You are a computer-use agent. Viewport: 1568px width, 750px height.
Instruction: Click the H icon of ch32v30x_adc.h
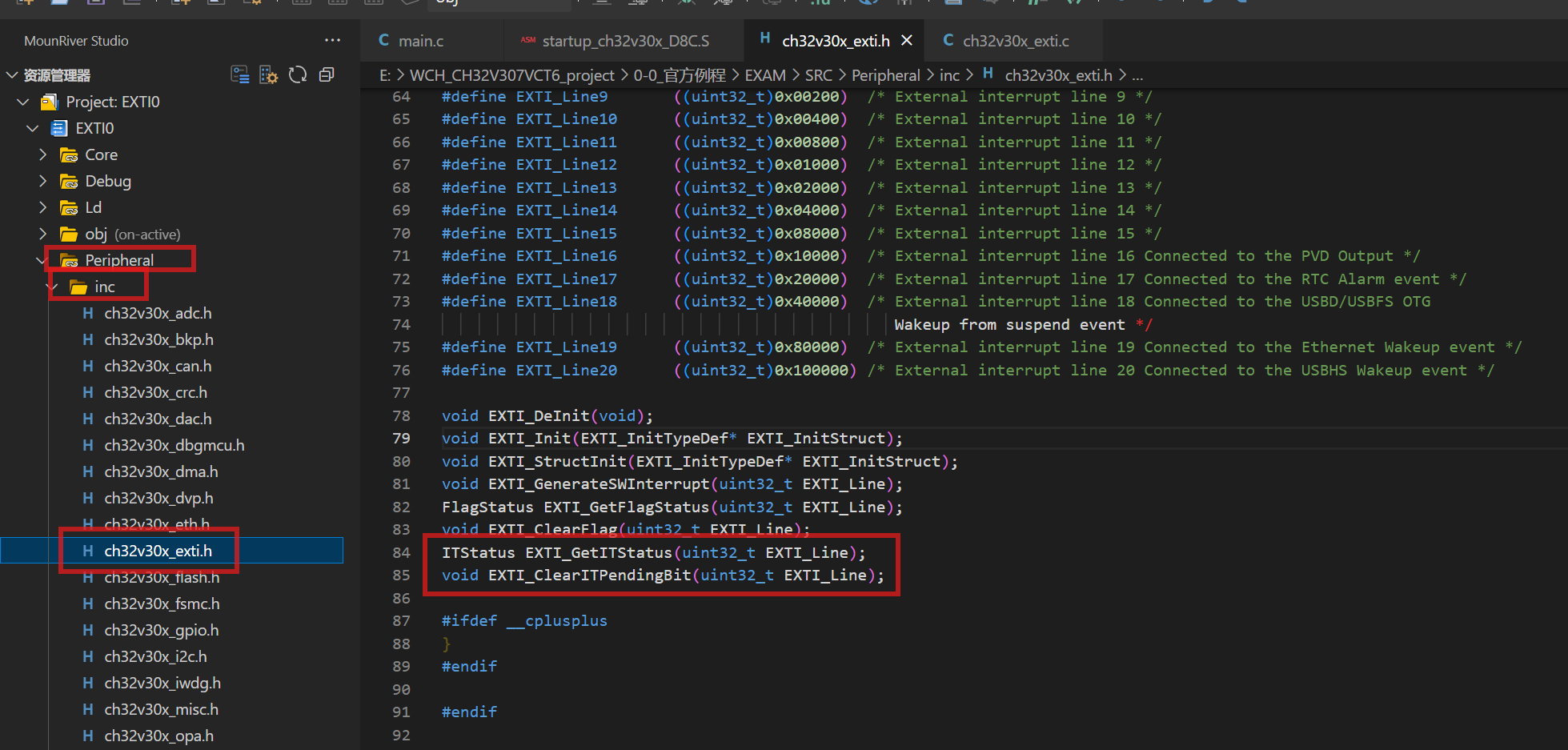[x=88, y=313]
